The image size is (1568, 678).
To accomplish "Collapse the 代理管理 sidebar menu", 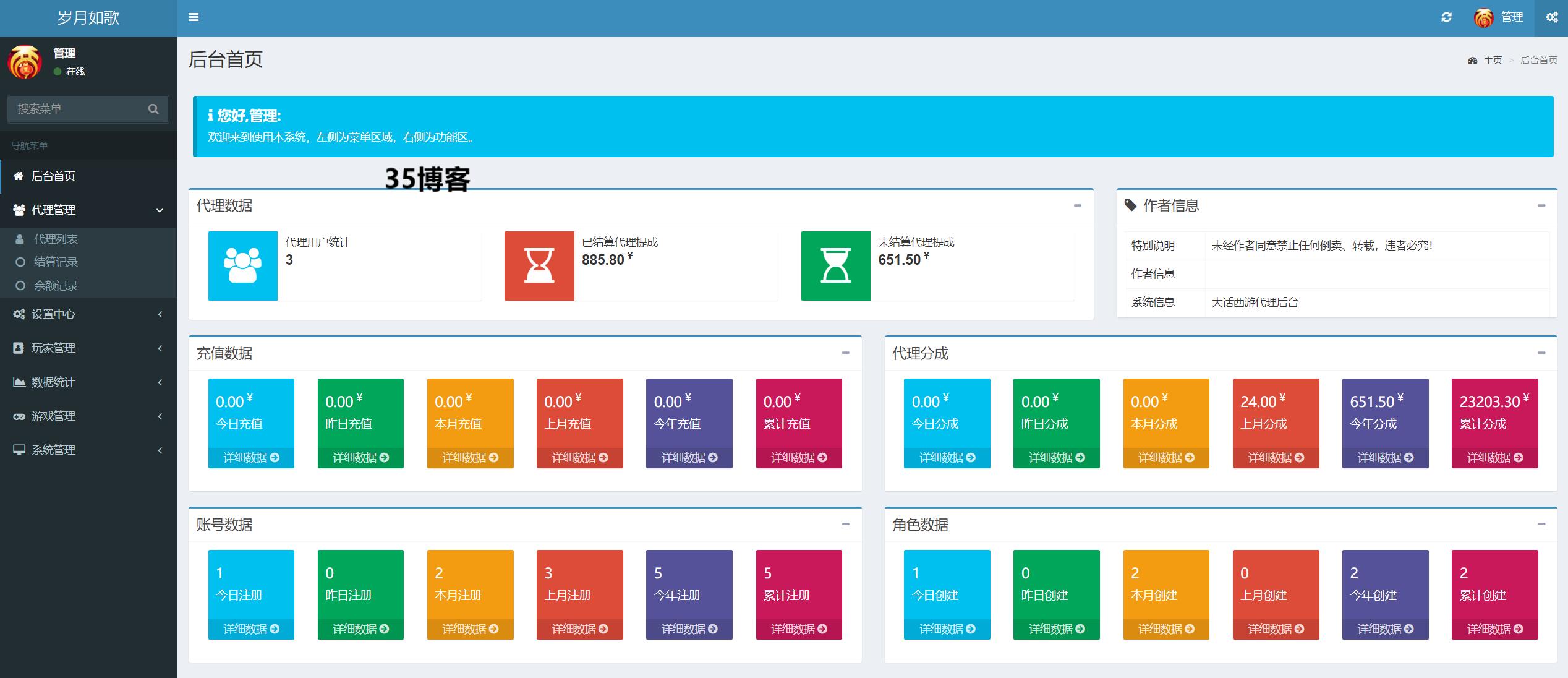I will 88,210.
